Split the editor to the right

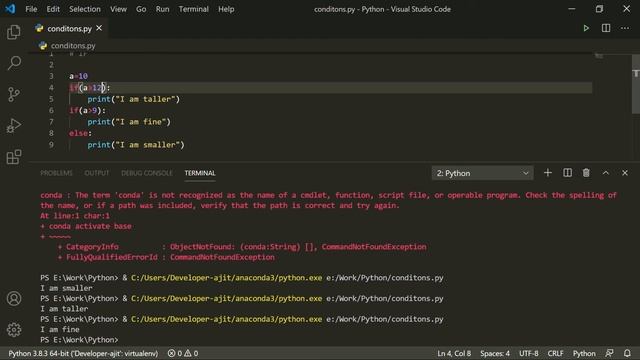click(606, 28)
